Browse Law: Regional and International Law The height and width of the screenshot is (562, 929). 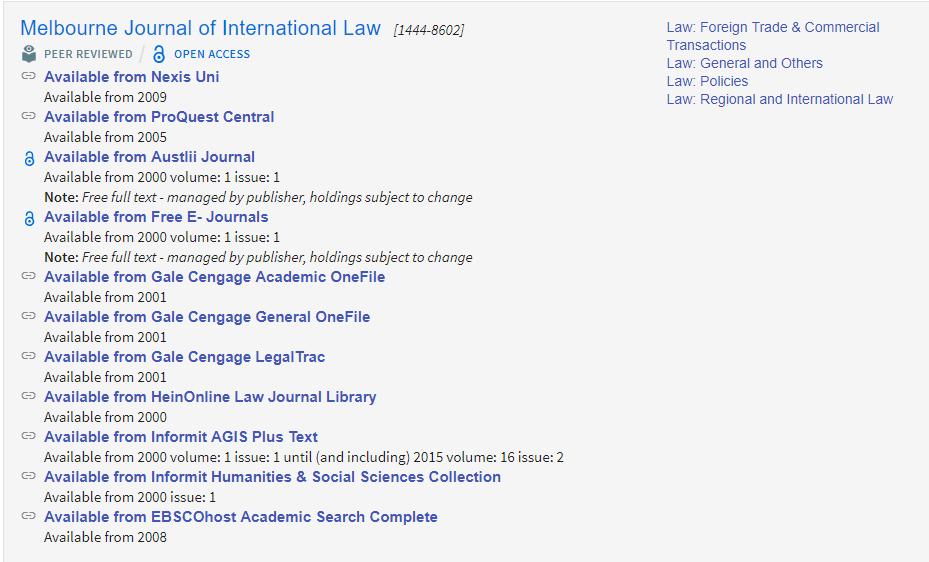coord(779,99)
